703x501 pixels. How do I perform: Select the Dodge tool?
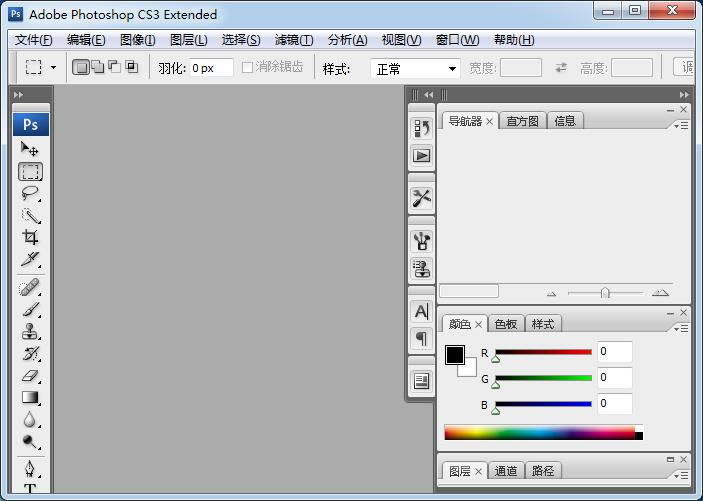(x=30, y=442)
